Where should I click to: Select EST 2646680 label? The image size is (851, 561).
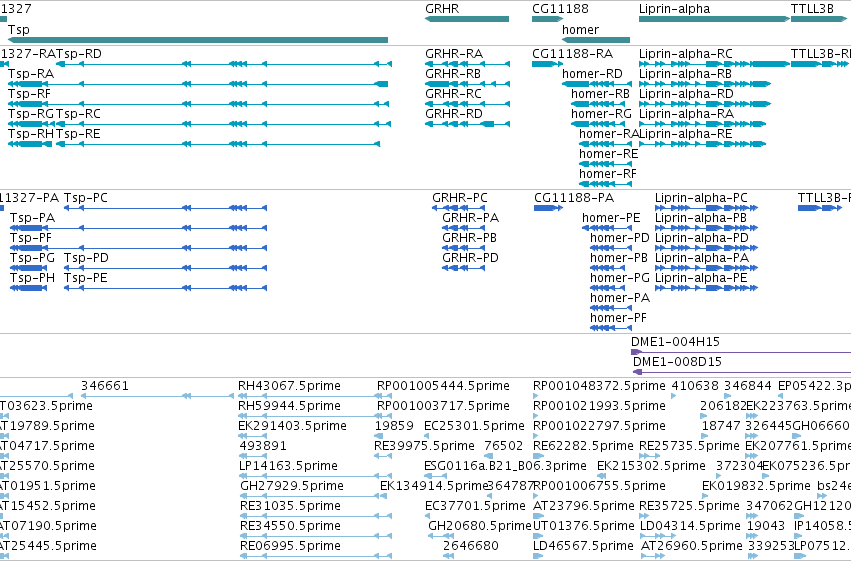[471, 547]
